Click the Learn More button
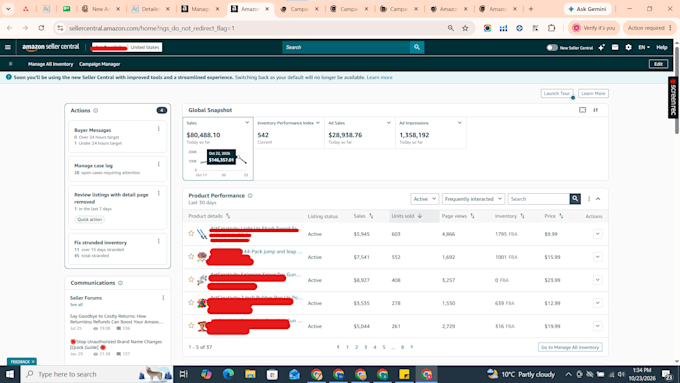Viewport: 680px width, 383px height. click(593, 93)
